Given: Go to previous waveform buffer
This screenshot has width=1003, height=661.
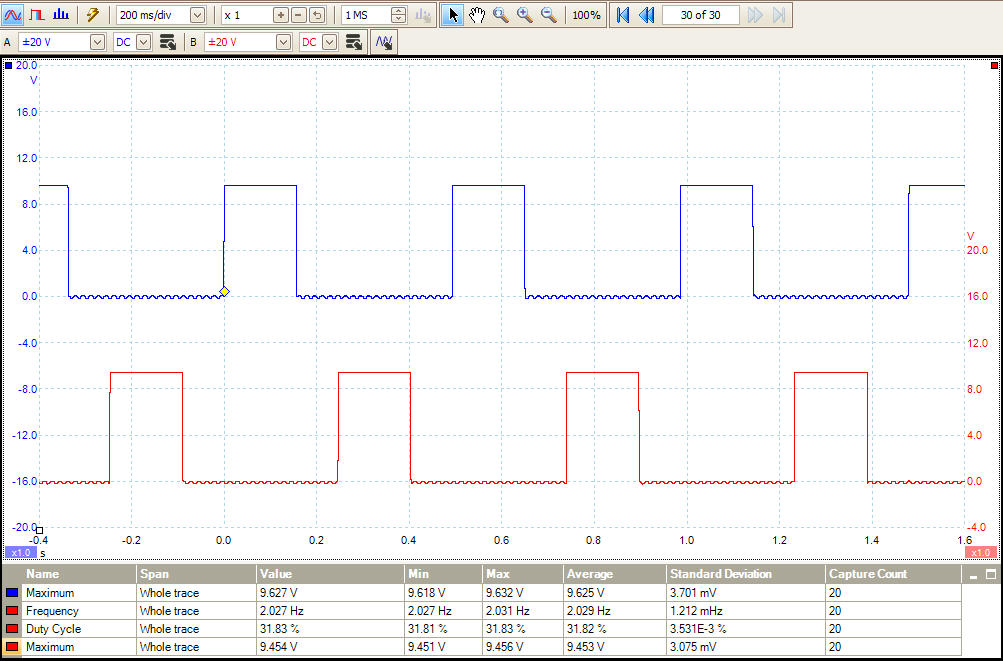Looking at the screenshot, I should point(647,15).
